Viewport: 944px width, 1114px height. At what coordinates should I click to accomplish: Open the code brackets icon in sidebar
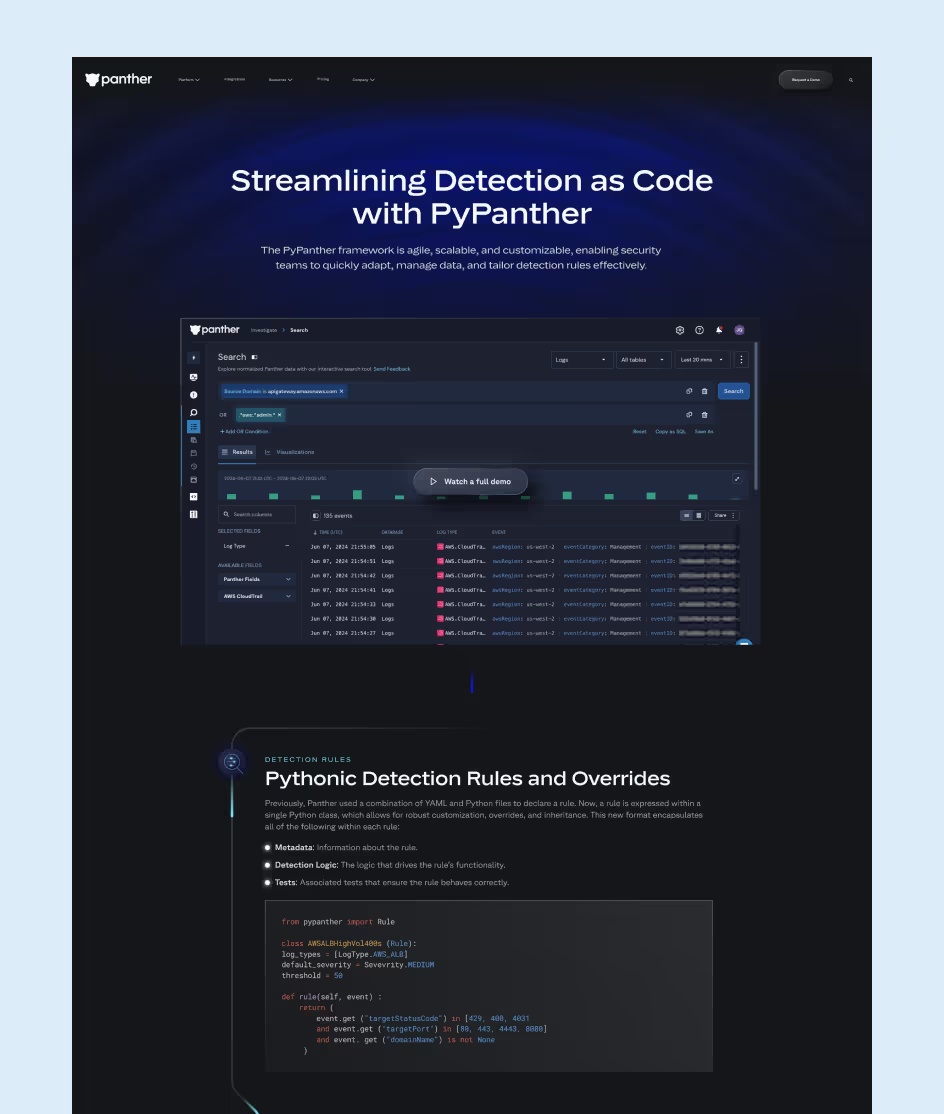(193, 497)
